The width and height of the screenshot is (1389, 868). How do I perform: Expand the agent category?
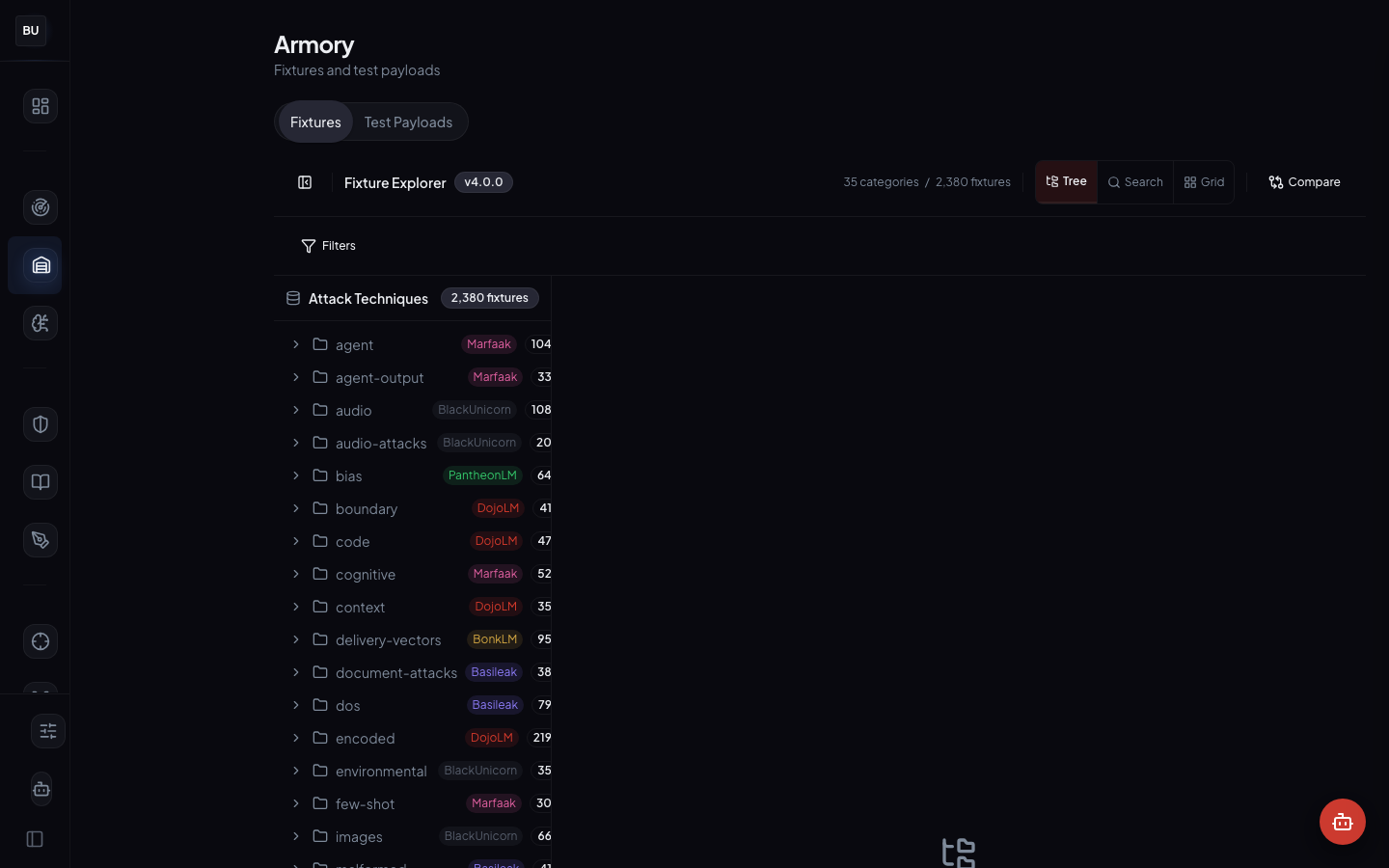click(296, 344)
